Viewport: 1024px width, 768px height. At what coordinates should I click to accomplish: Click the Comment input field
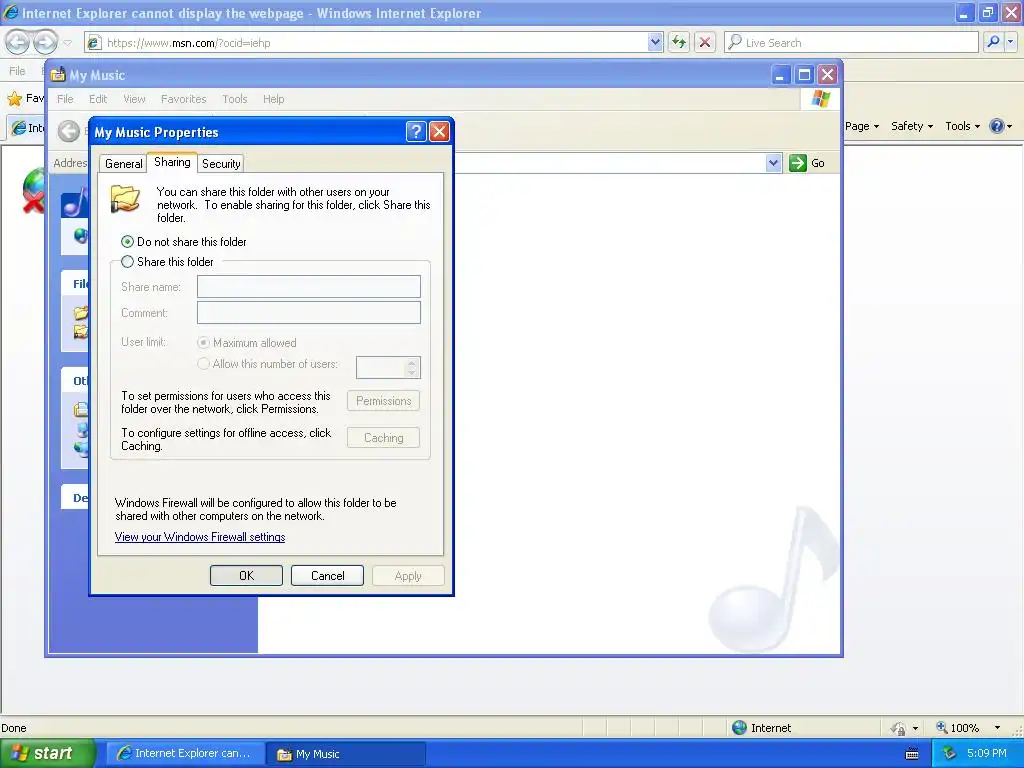(309, 313)
